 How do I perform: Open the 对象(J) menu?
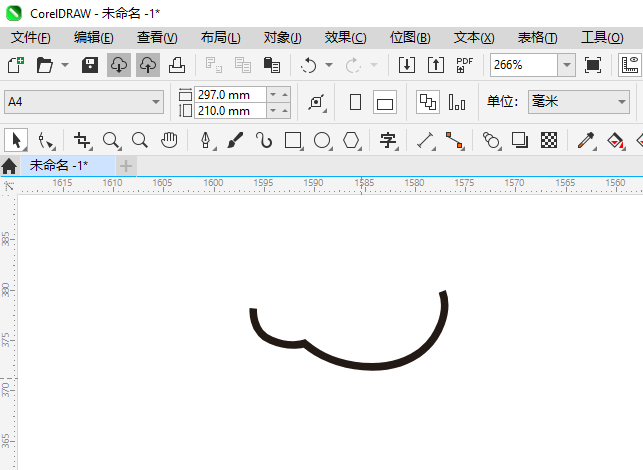pos(283,38)
